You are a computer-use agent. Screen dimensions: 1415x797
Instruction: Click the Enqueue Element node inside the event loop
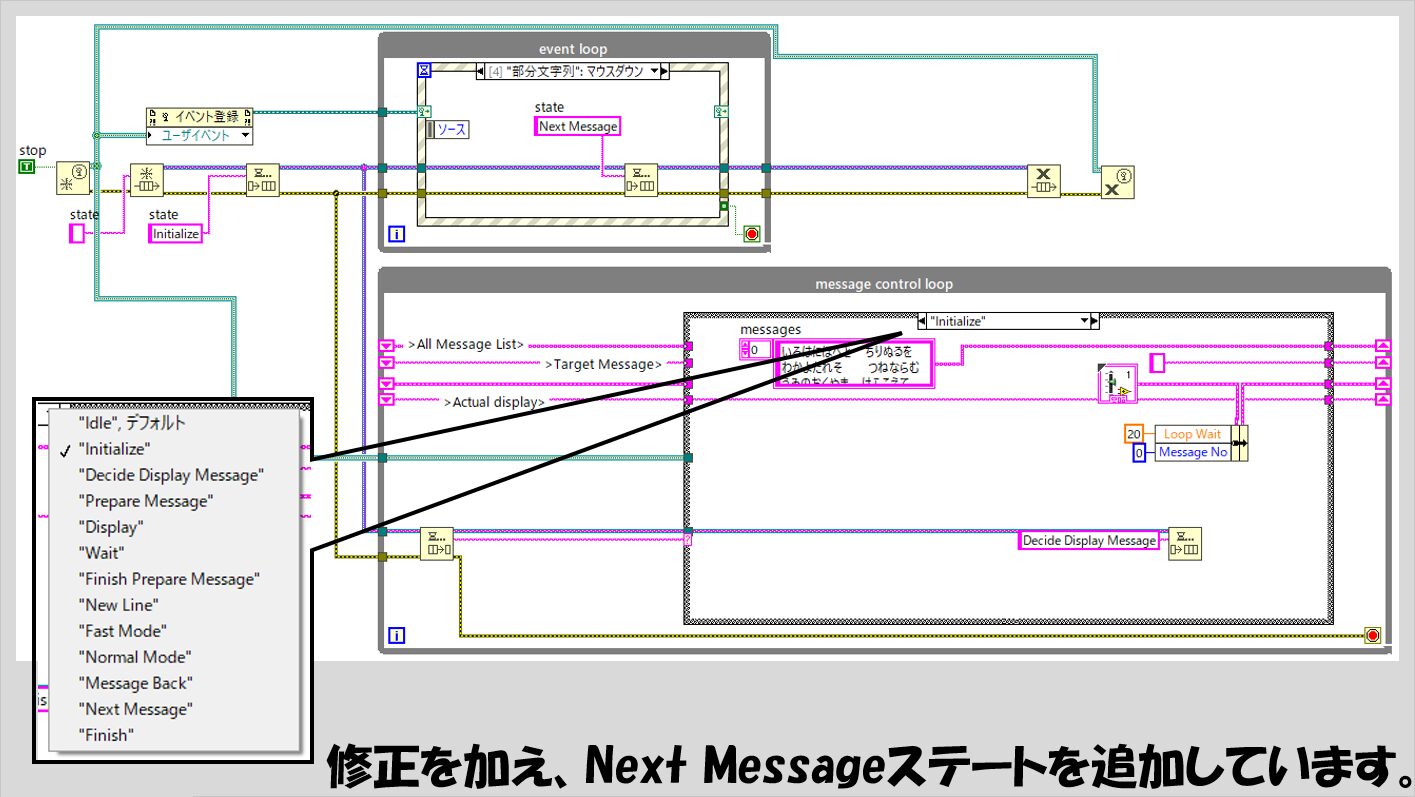click(x=640, y=181)
